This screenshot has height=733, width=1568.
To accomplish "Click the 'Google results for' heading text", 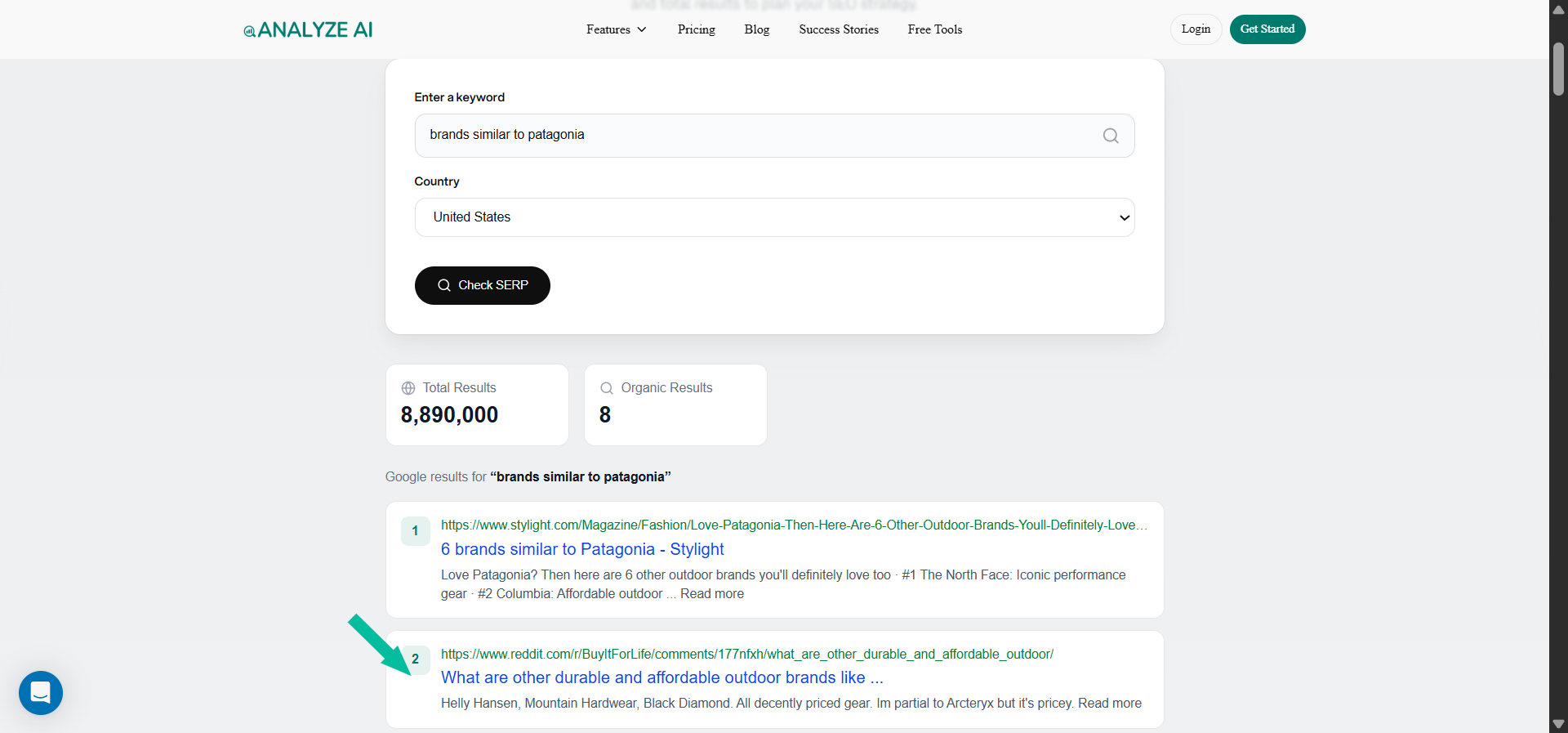I will (x=528, y=476).
